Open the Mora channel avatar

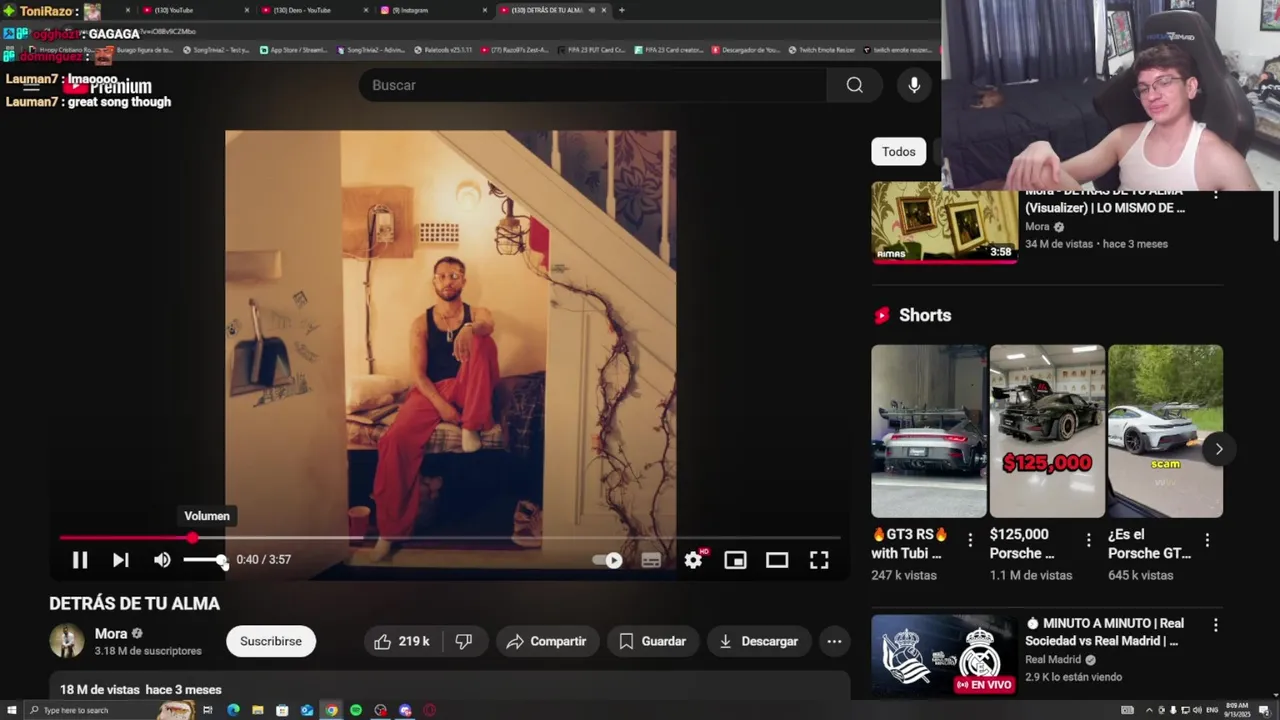pos(67,641)
